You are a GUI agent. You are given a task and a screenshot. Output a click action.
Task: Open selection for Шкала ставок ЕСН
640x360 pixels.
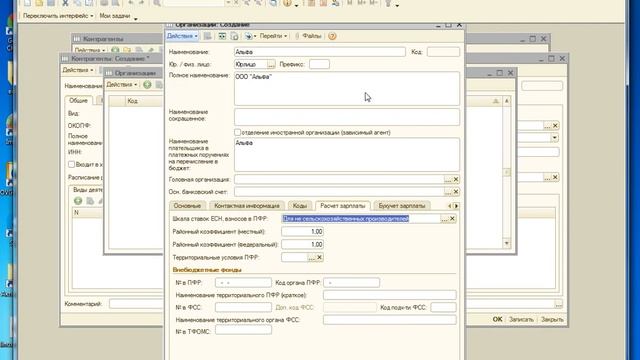pyautogui.click(x=444, y=219)
